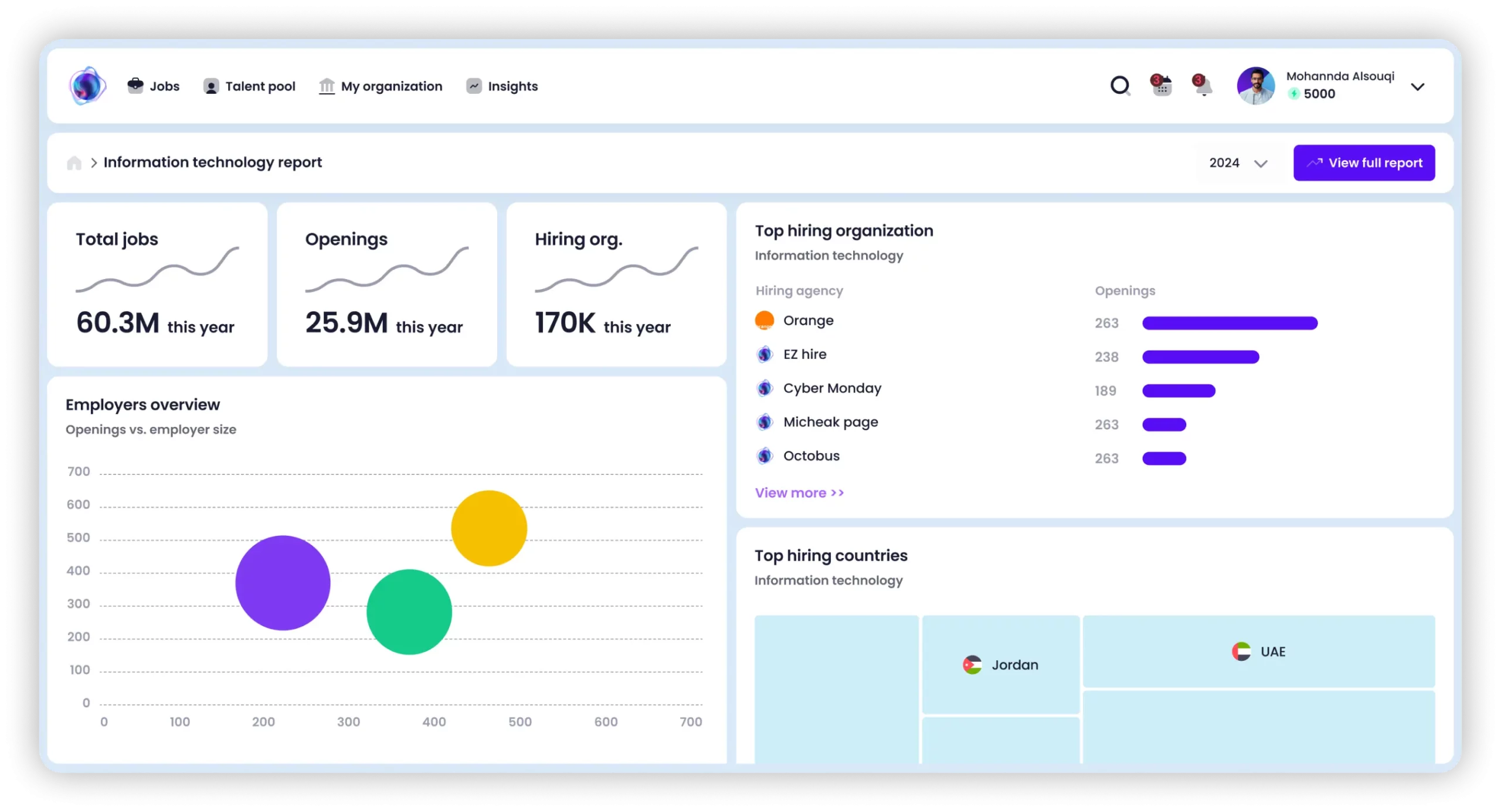The width and height of the screenshot is (1501, 812).
Task: Open the Hiring org. stat card
Action: [x=616, y=284]
